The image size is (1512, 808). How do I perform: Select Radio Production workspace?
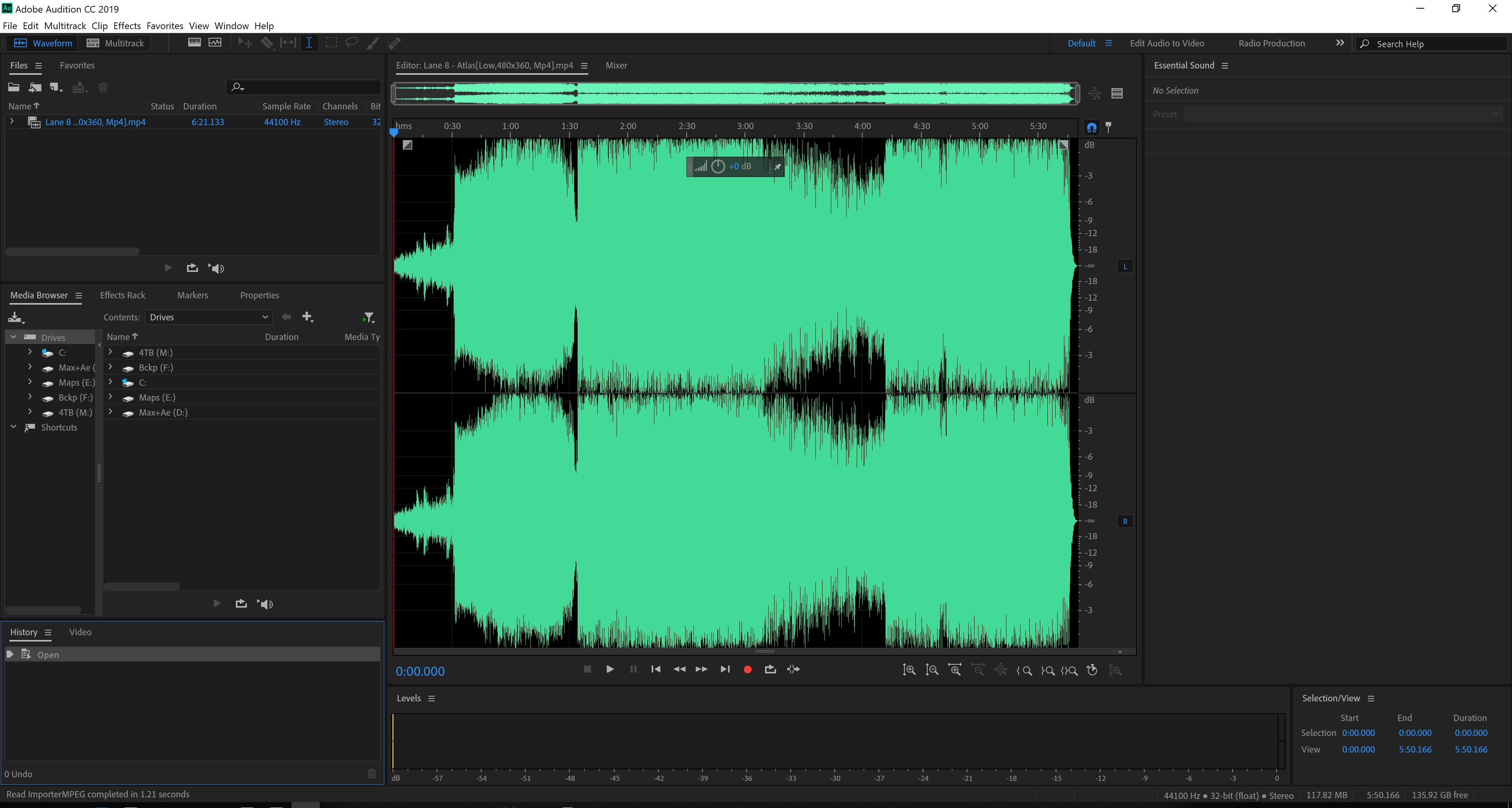point(1271,43)
